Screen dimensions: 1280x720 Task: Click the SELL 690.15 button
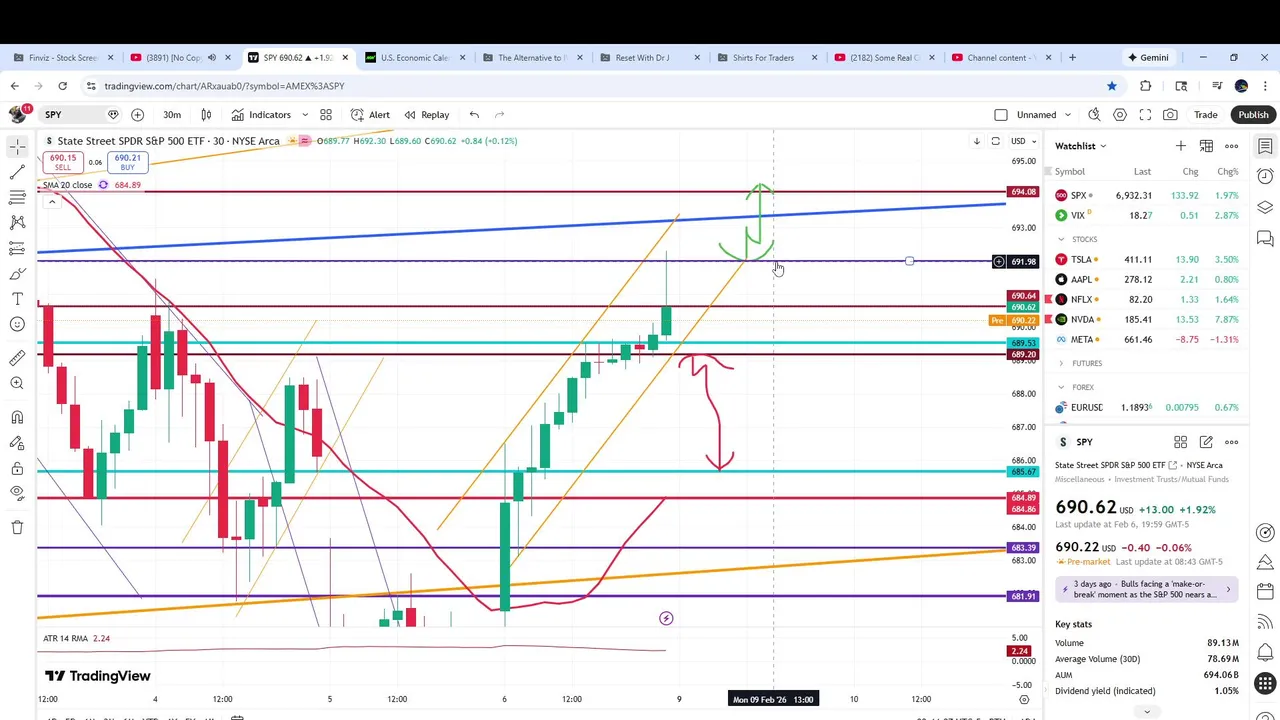63,162
